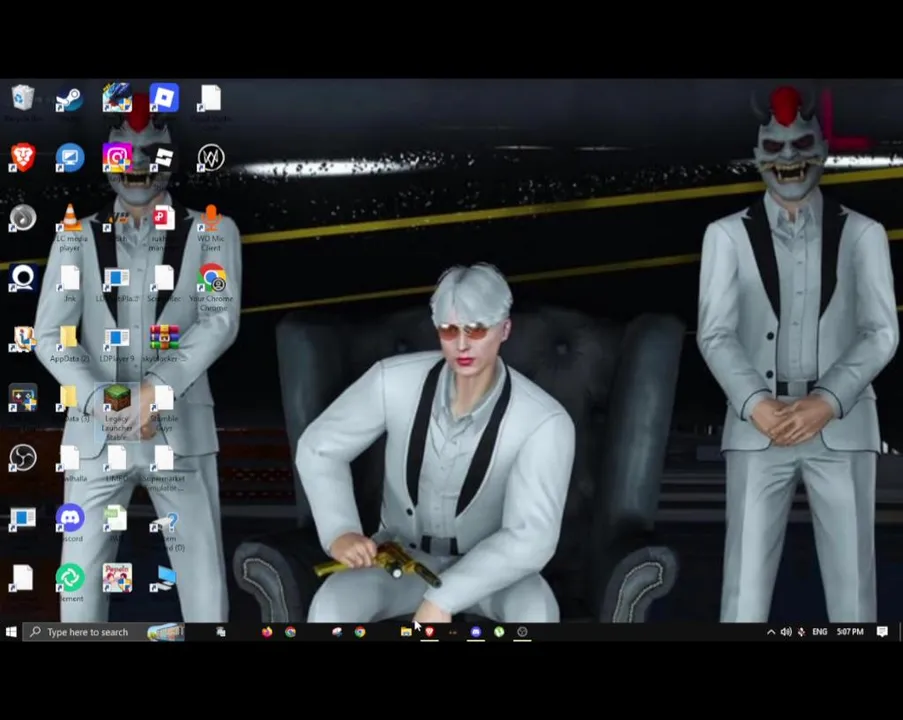Open the Jnk file shortcut
This screenshot has width=903, height=720.
click(x=70, y=283)
